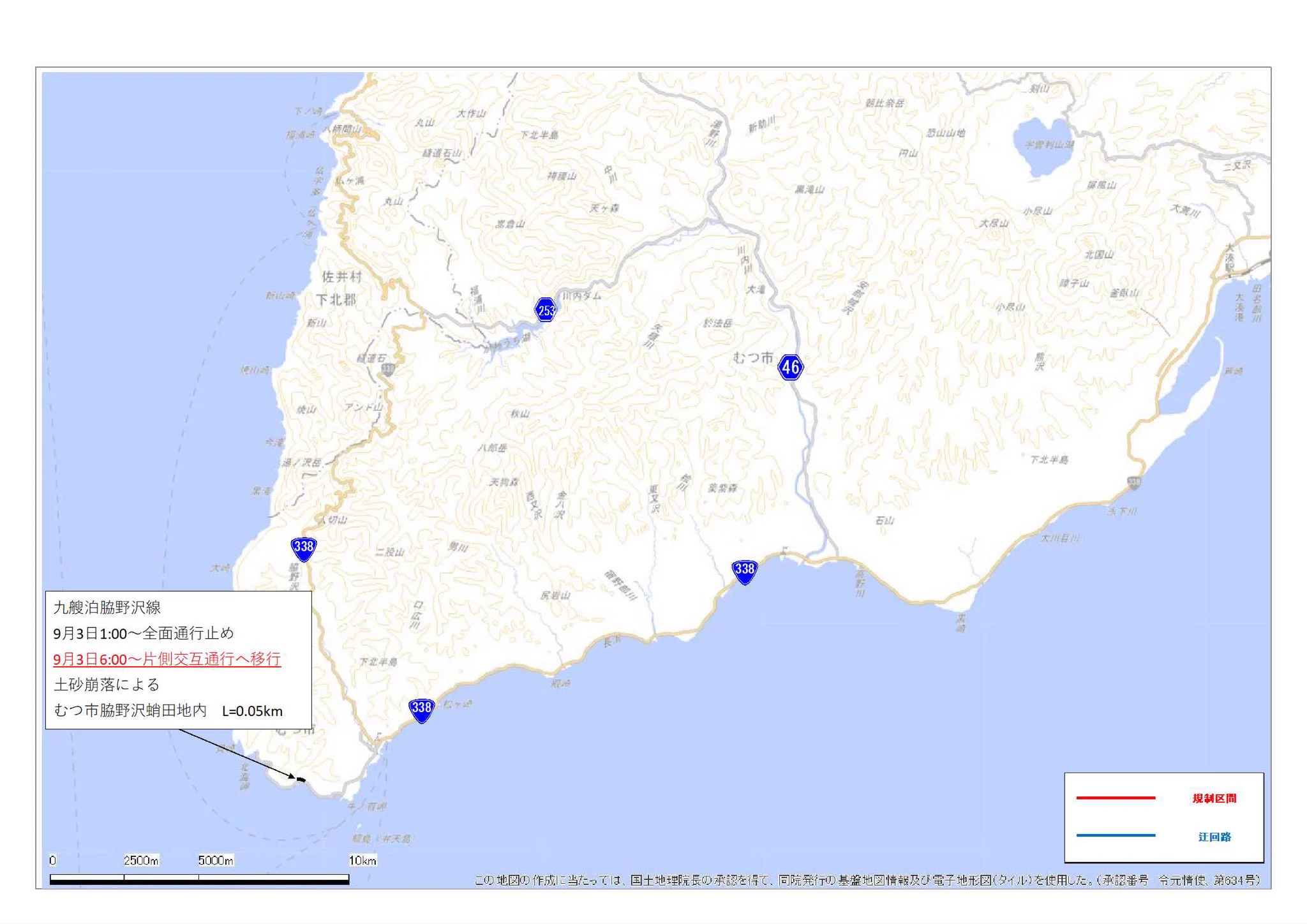Click the 5000m scale bar label
The width and height of the screenshot is (1307, 924).
tap(215, 860)
